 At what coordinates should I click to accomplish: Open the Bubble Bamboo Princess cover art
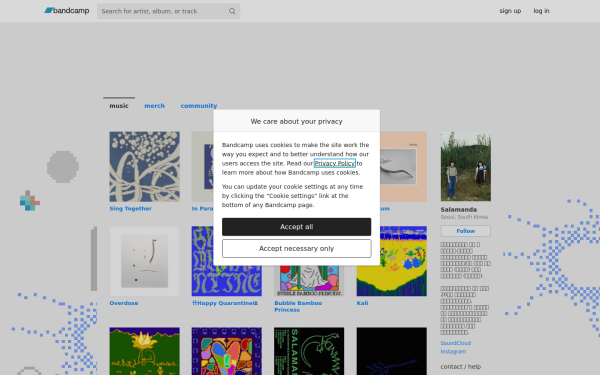pyautogui.click(x=309, y=281)
